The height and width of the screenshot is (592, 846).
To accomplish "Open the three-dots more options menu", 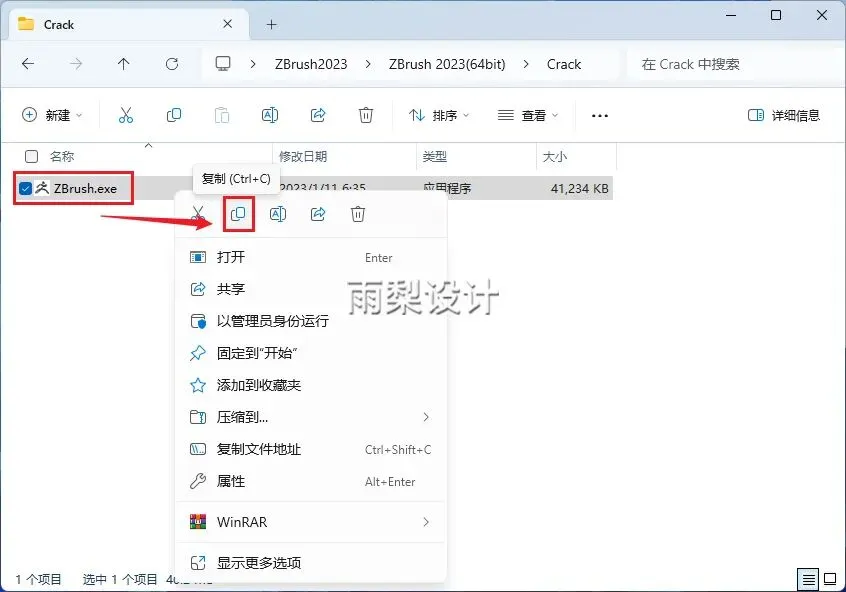I will coord(599,115).
